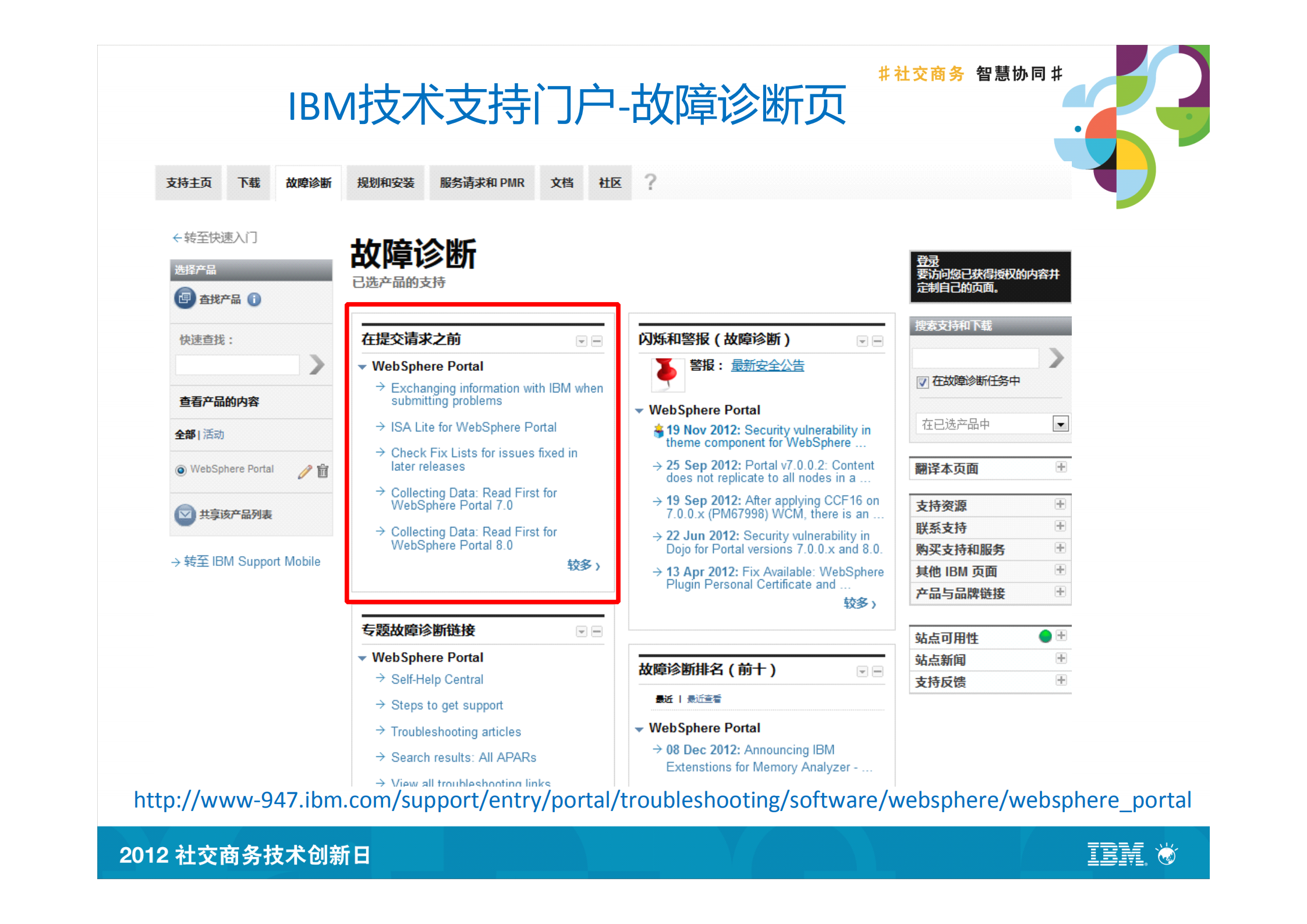Click the arrow next to 快速查找 field
The height and width of the screenshot is (924, 1307).
(x=317, y=364)
